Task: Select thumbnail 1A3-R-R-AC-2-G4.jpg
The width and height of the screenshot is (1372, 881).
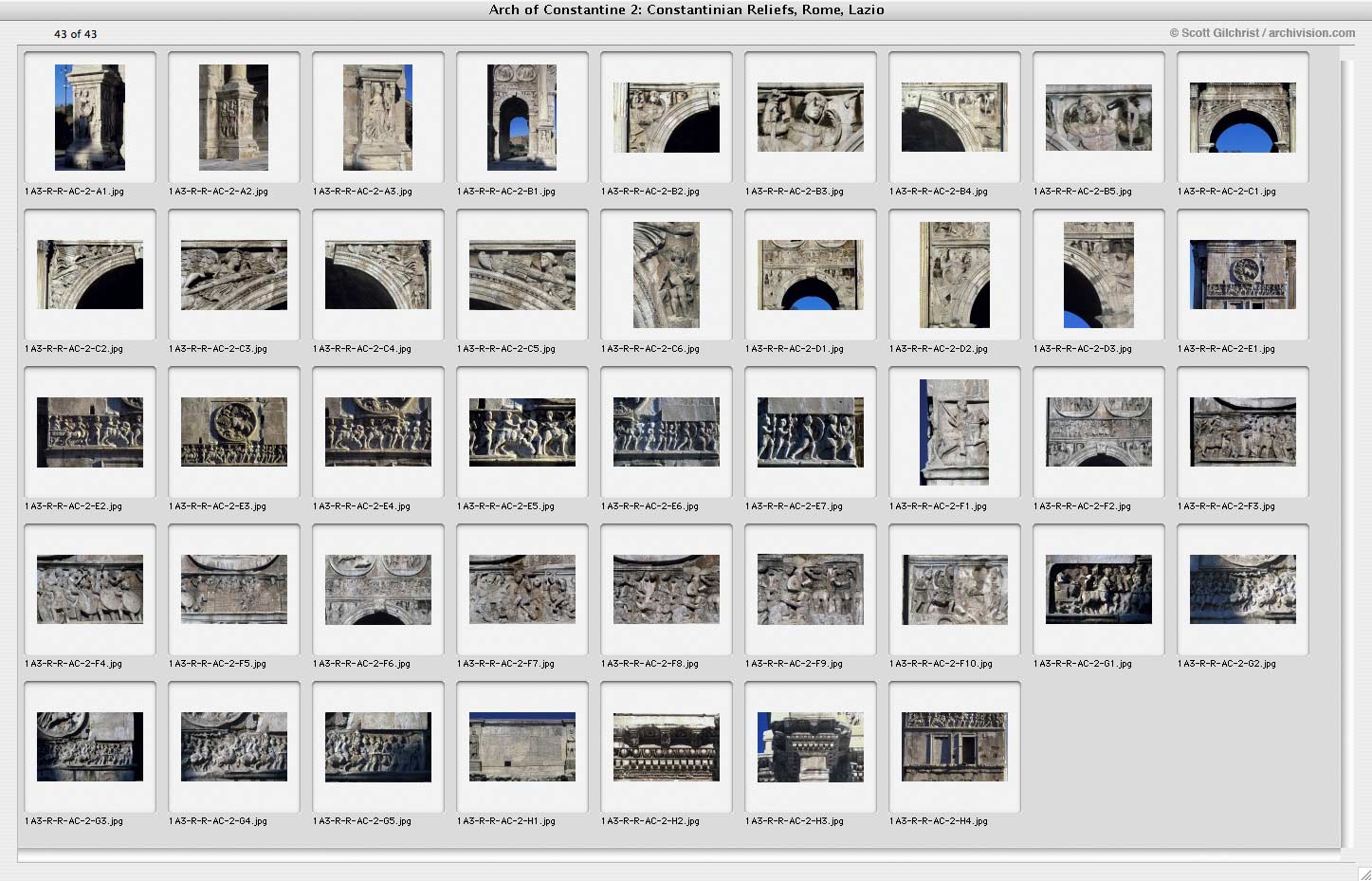Action: point(234,747)
